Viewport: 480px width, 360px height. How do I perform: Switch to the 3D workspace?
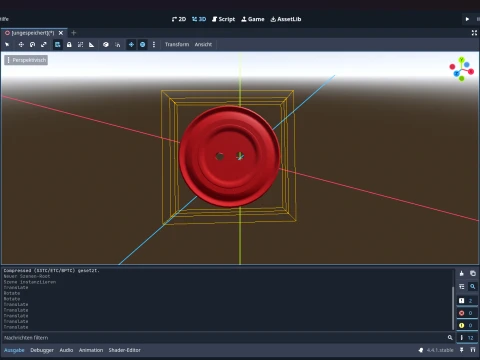tap(199, 19)
